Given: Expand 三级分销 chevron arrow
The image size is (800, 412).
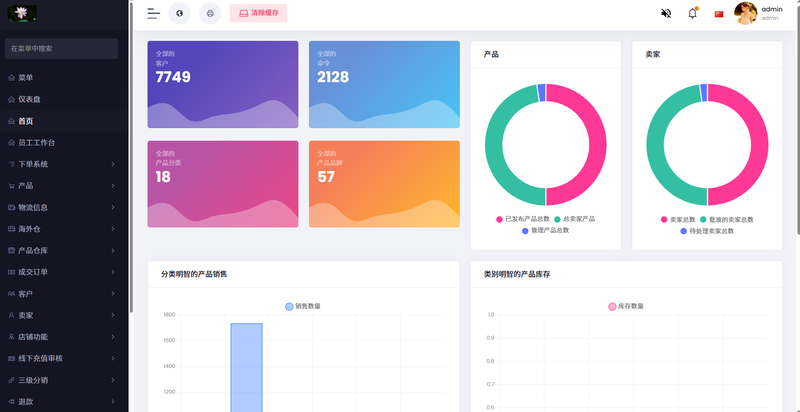Looking at the screenshot, I should (x=113, y=380).
